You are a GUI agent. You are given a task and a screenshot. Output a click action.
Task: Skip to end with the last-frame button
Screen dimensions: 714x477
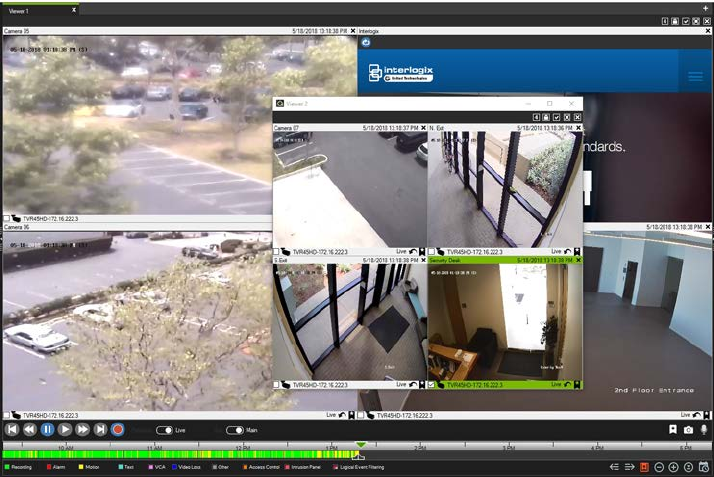pyautogui.click(x=100, y=429)
